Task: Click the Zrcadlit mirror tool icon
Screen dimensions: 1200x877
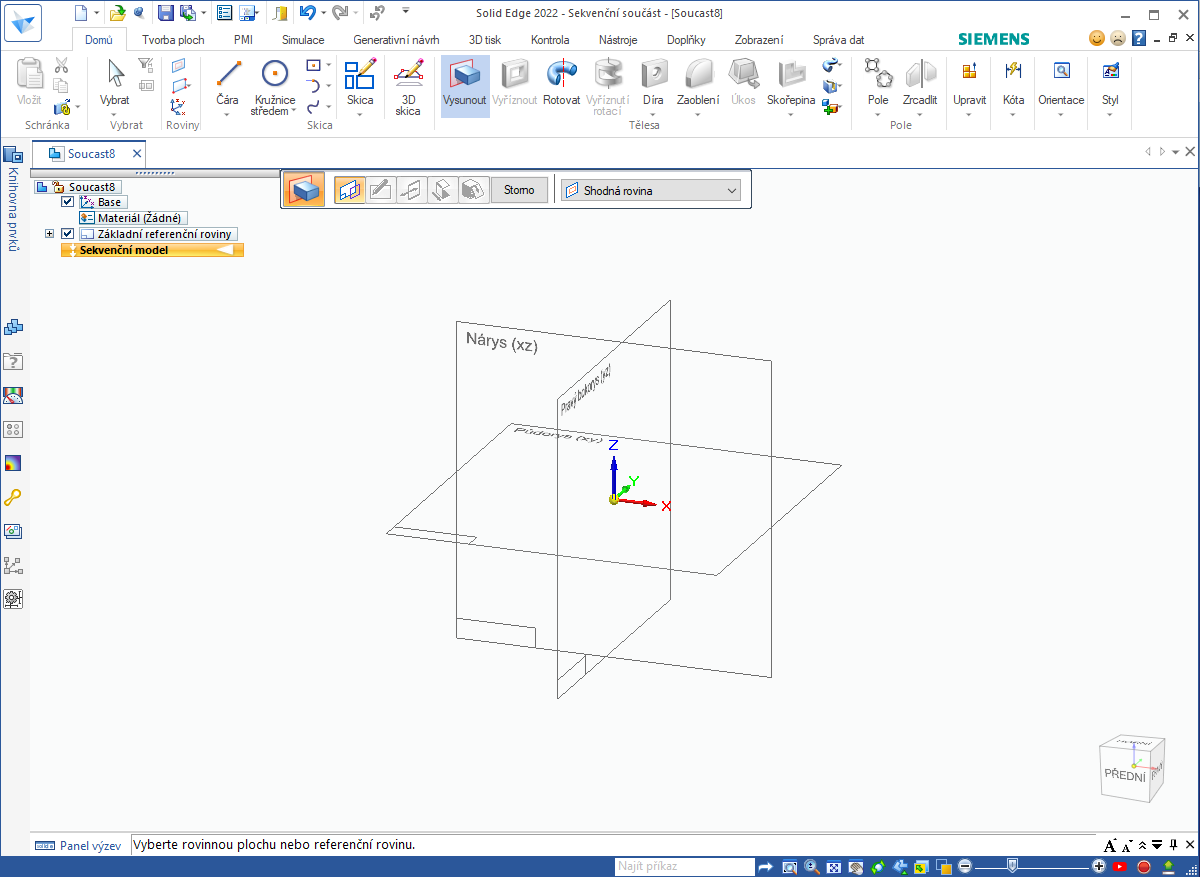Action: click(x=919, y=73)
